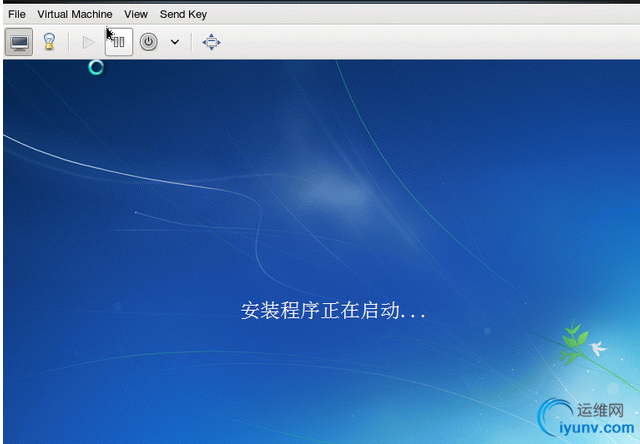Open the File menu
The width and height of the screenshot is (640, 444).
(17, 14)
